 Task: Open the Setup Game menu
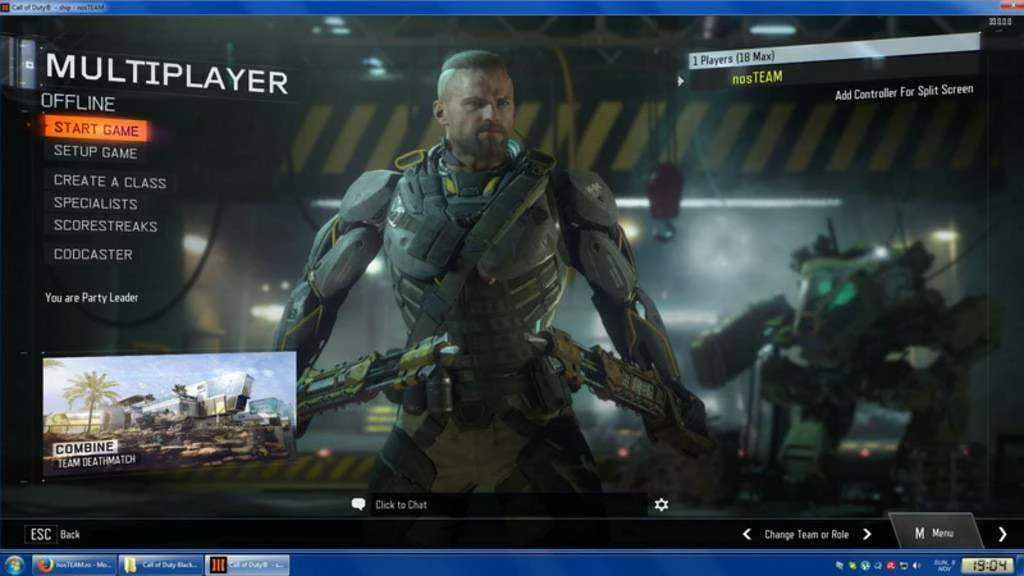click(95, 152)
